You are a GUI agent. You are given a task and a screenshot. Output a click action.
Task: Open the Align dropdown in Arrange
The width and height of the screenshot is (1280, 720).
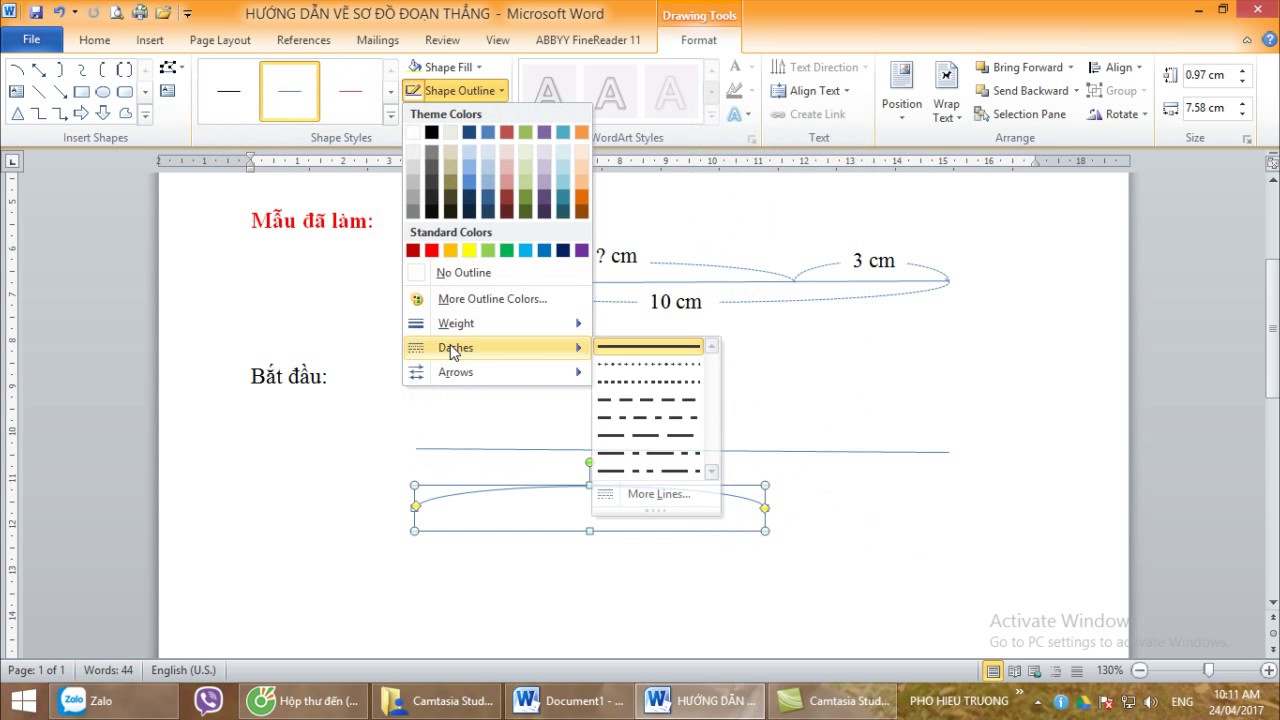[x=1116, y=67]
